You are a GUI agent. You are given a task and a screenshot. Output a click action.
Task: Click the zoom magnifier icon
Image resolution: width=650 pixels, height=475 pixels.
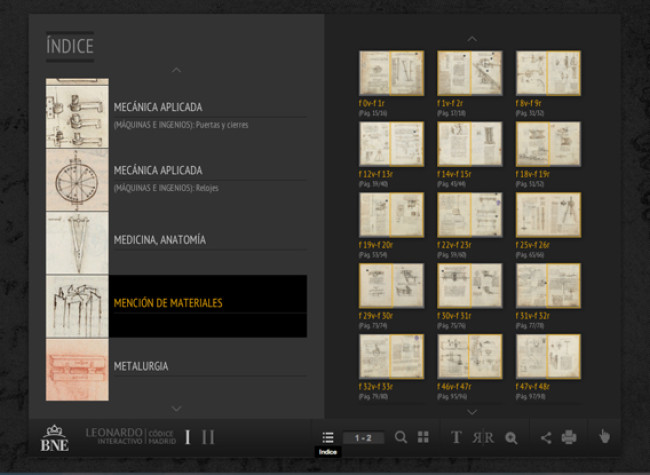pos(511,438)
